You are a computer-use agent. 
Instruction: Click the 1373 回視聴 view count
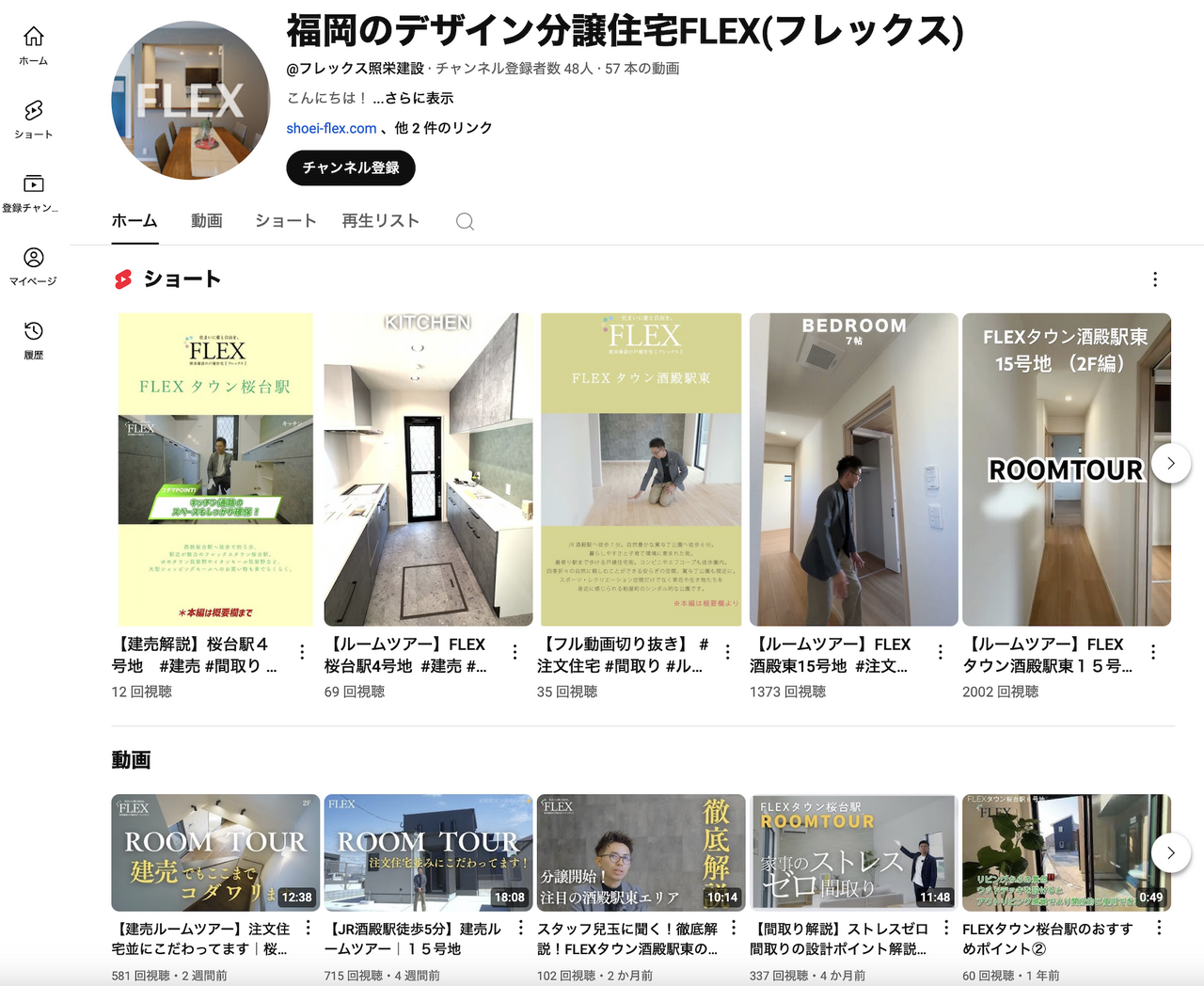tap(787, 692)
